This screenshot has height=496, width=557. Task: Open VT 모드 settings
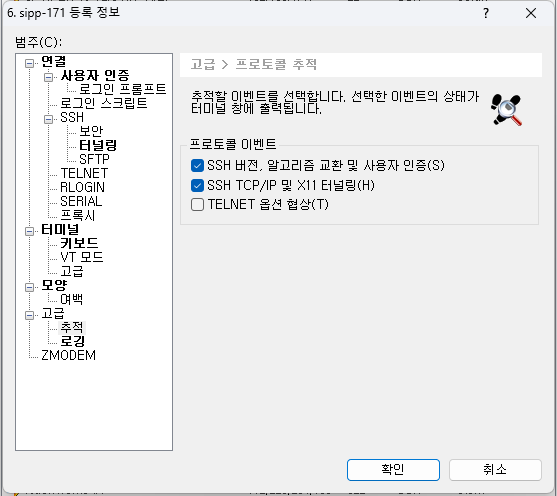point(82,257)
